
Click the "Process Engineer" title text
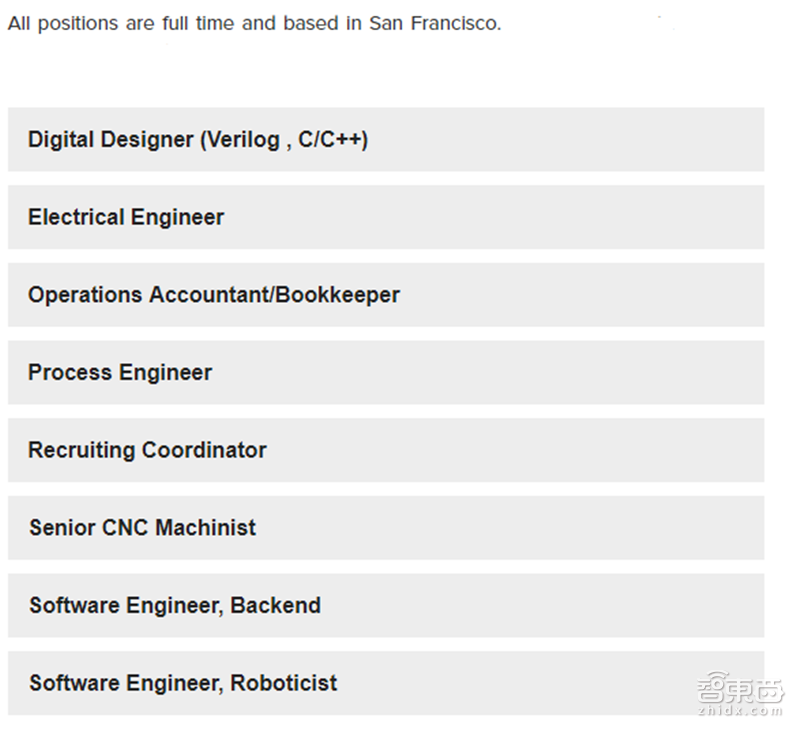click(120, 372)
